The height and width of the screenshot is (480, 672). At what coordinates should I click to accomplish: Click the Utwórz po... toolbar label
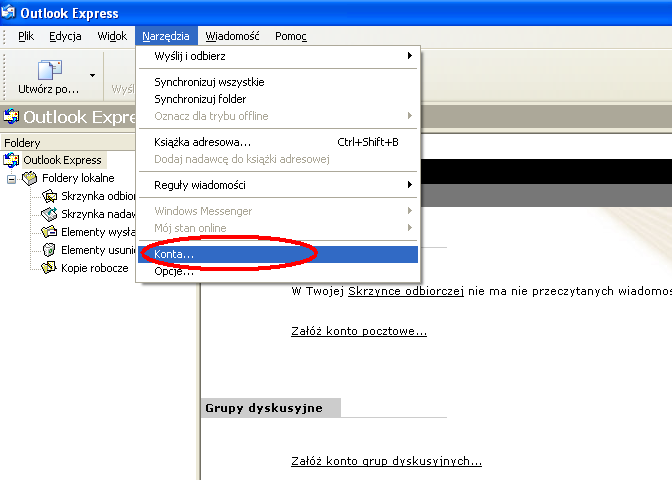pyautogui.click(x=48, y=90)
